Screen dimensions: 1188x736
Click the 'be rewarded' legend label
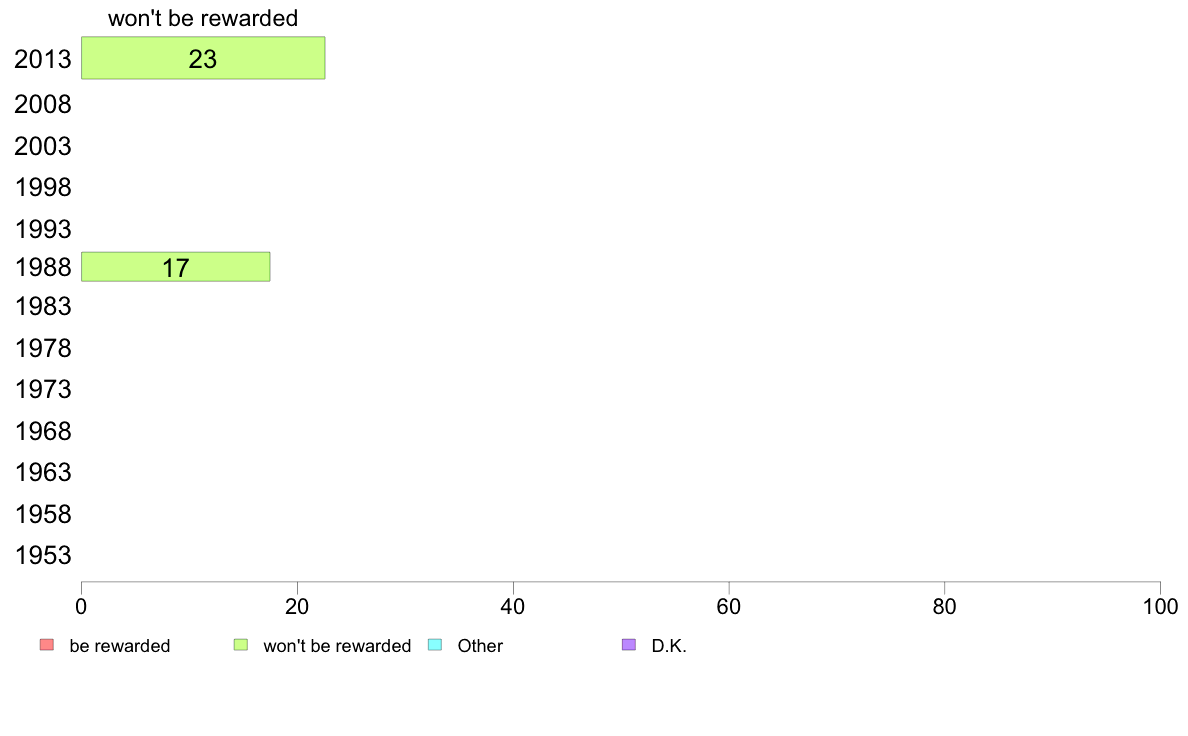point(120,646)
